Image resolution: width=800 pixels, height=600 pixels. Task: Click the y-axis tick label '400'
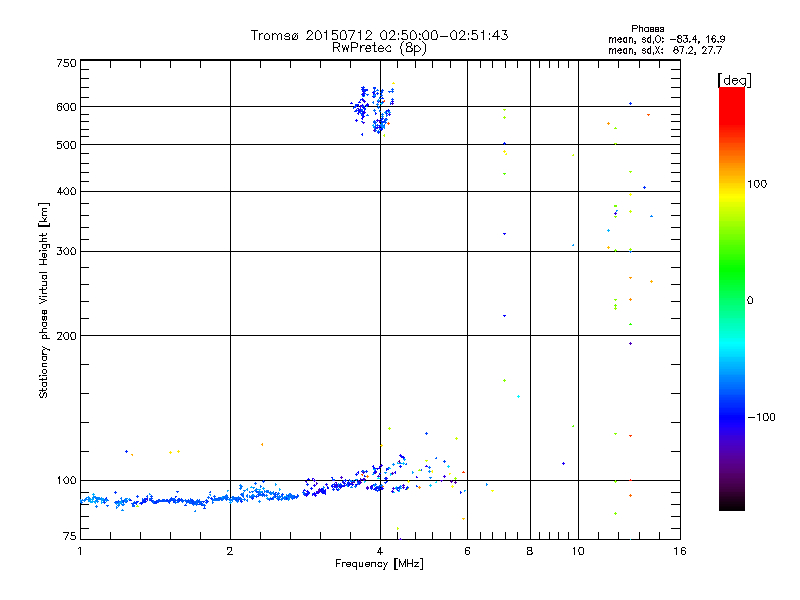(x=66, y=192)
